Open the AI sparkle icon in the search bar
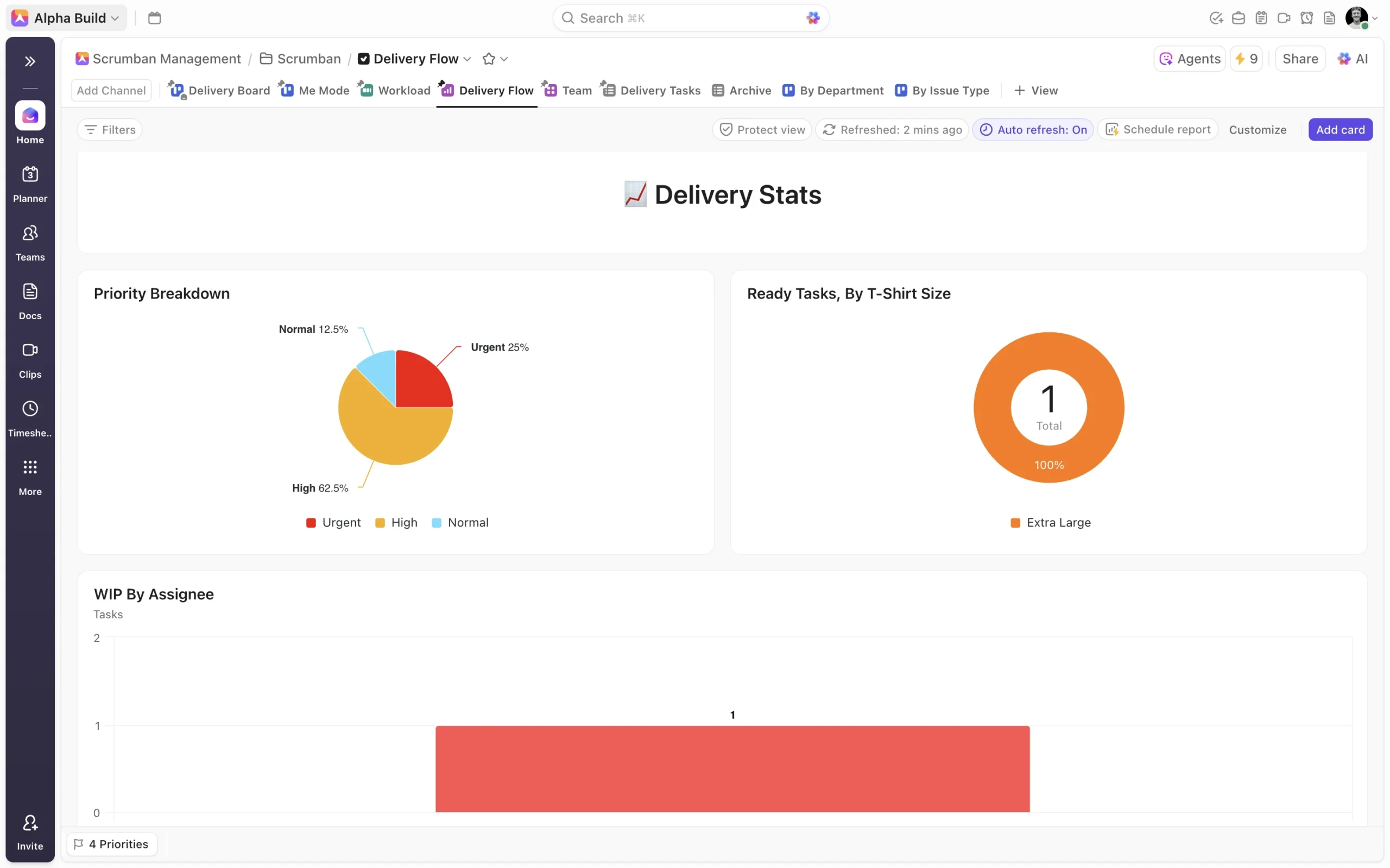The image size is (1390, 868). point(812,18)
